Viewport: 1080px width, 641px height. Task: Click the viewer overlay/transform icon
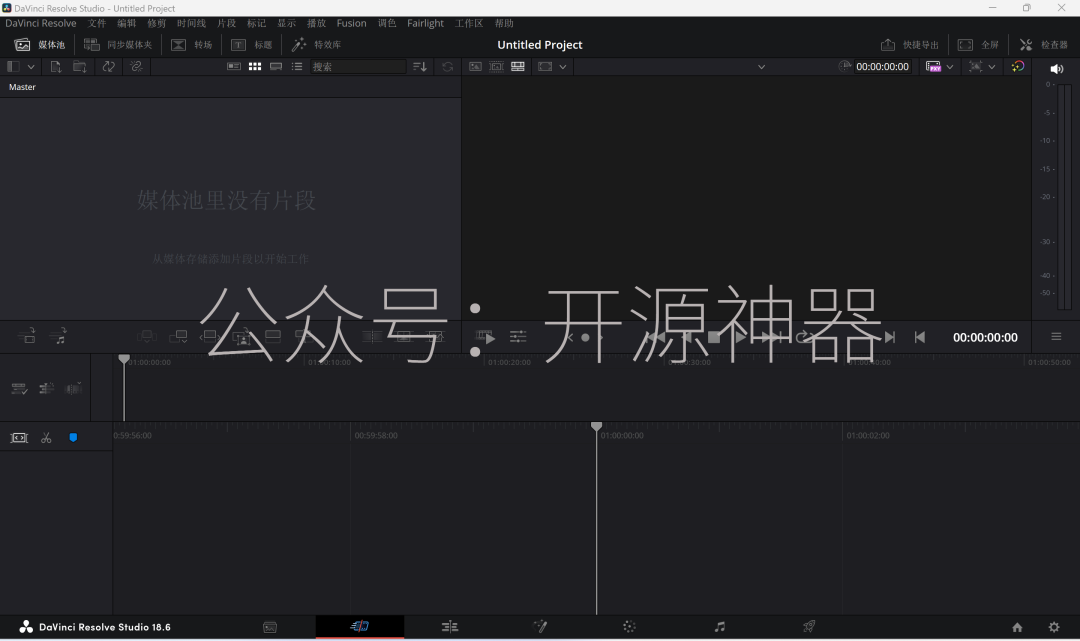[975, 67]
